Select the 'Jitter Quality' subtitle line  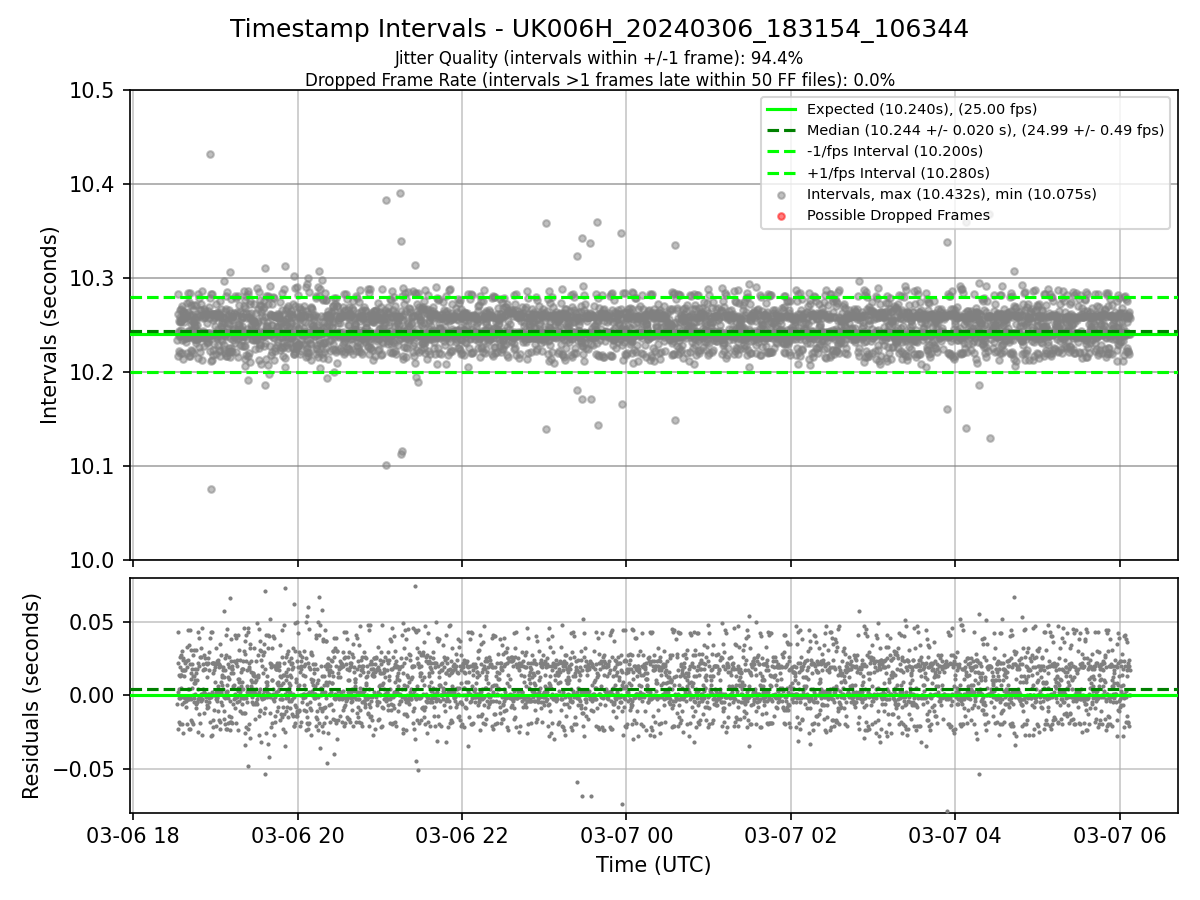click(599, 58)
